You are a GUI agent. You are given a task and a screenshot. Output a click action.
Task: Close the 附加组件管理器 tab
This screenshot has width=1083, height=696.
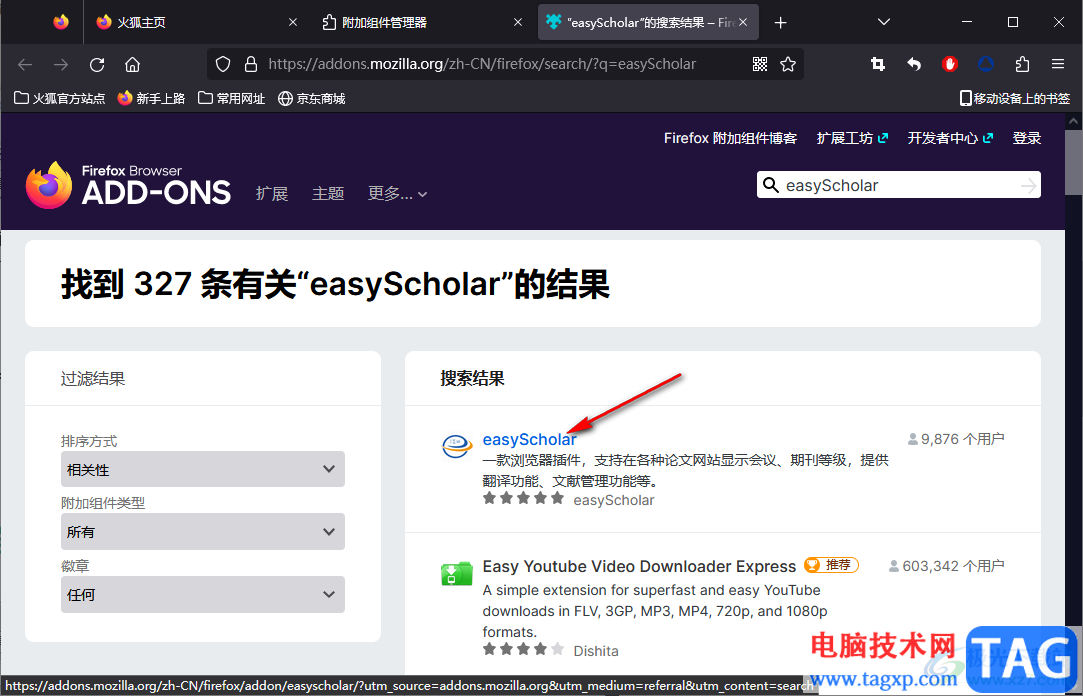pos(518,22)
